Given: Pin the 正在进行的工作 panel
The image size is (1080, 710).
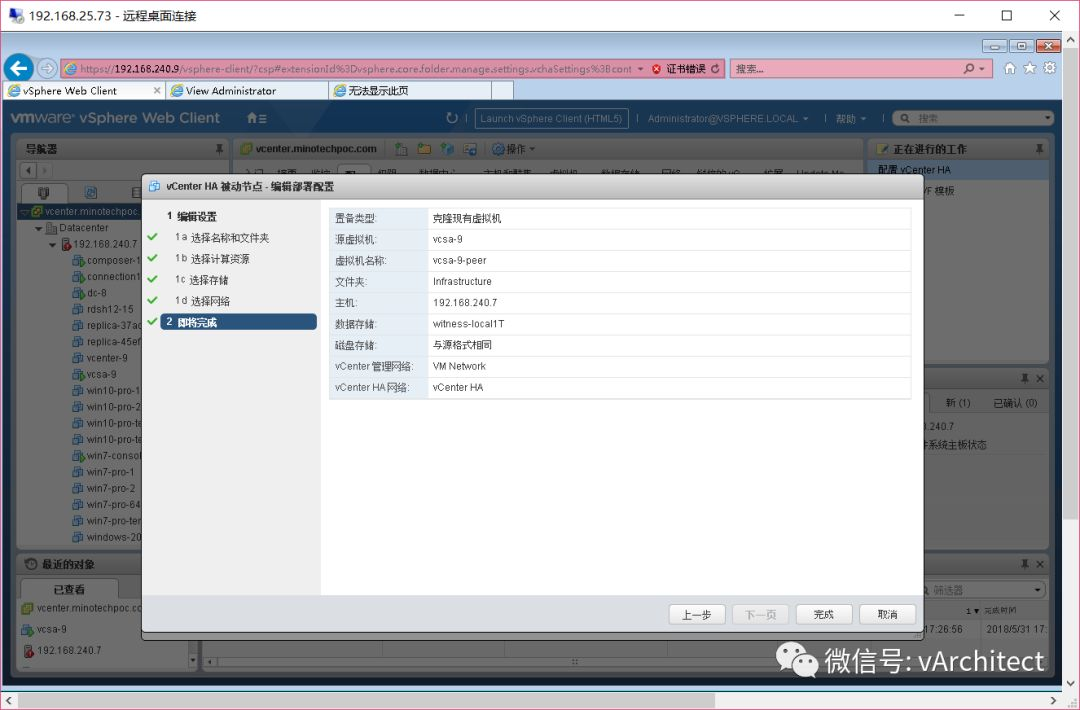Looking at the screenshot, I should click(x=1039, y=149).
